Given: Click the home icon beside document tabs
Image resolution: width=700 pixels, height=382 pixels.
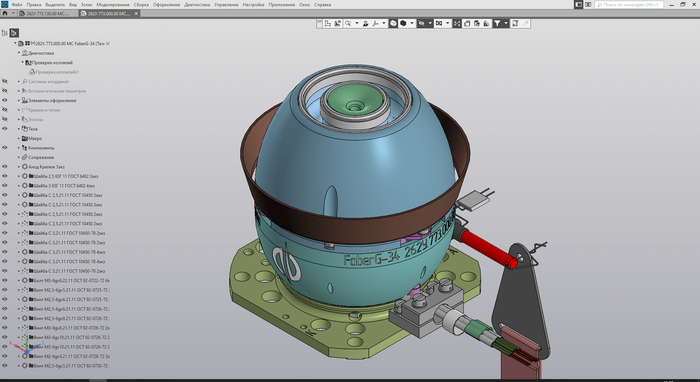Looking at the screenshot, I should pos(5,13).
